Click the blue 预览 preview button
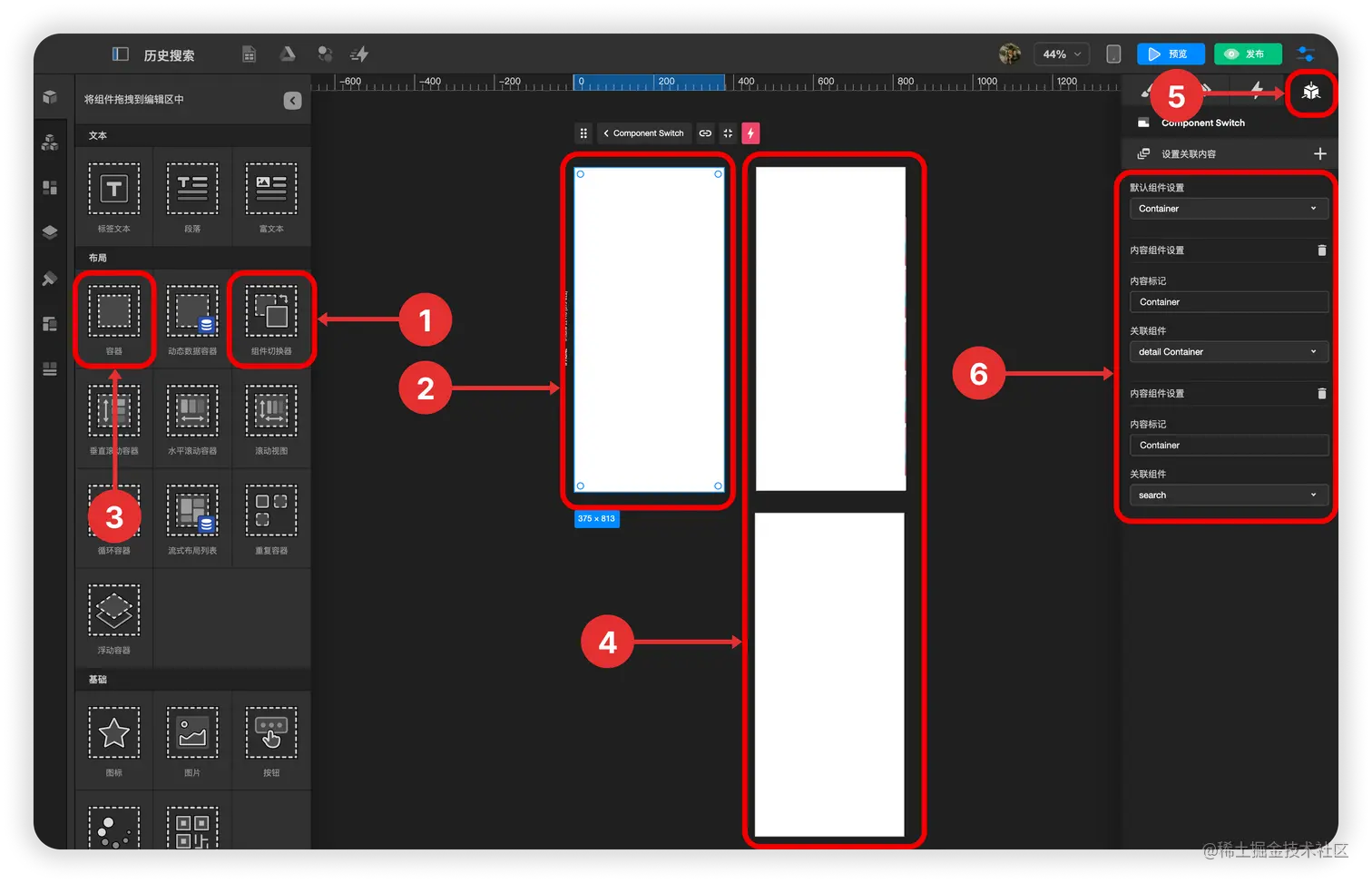Viewport: 1372px width, 883px height. (x=1171, y=54)
